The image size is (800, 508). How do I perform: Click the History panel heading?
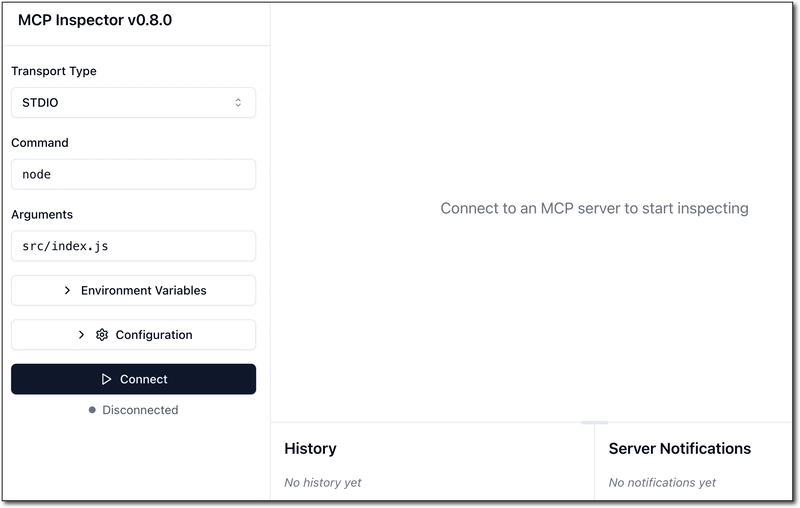[310, 448]
